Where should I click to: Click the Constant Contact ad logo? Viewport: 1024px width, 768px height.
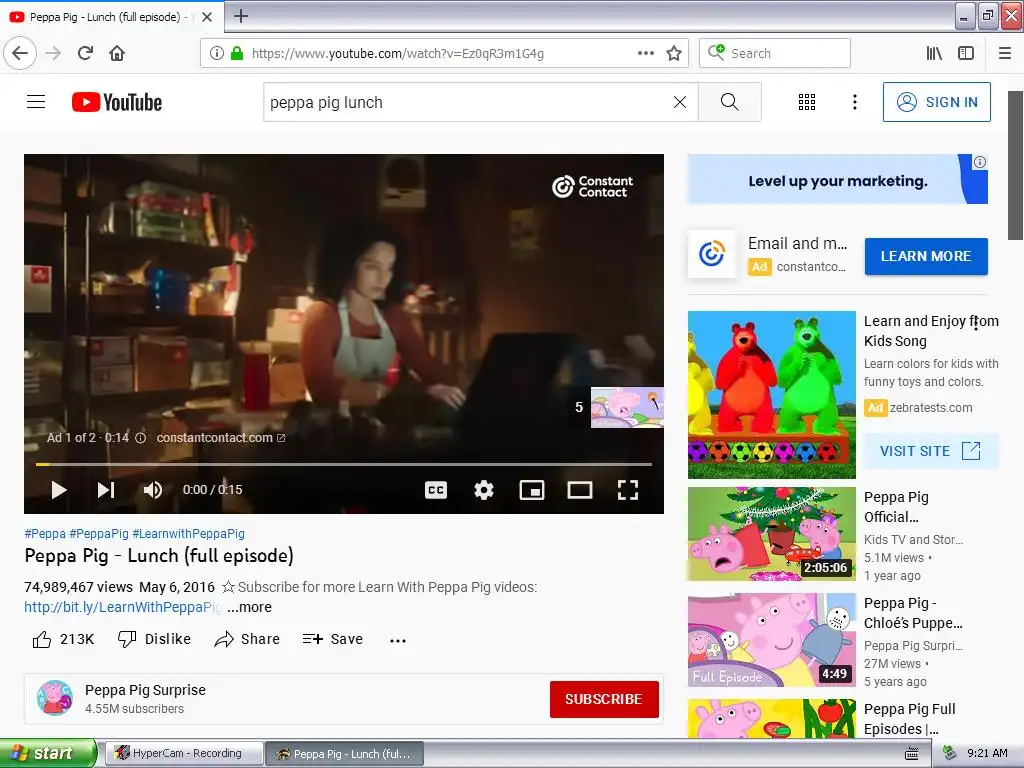(x=712, y=253)
